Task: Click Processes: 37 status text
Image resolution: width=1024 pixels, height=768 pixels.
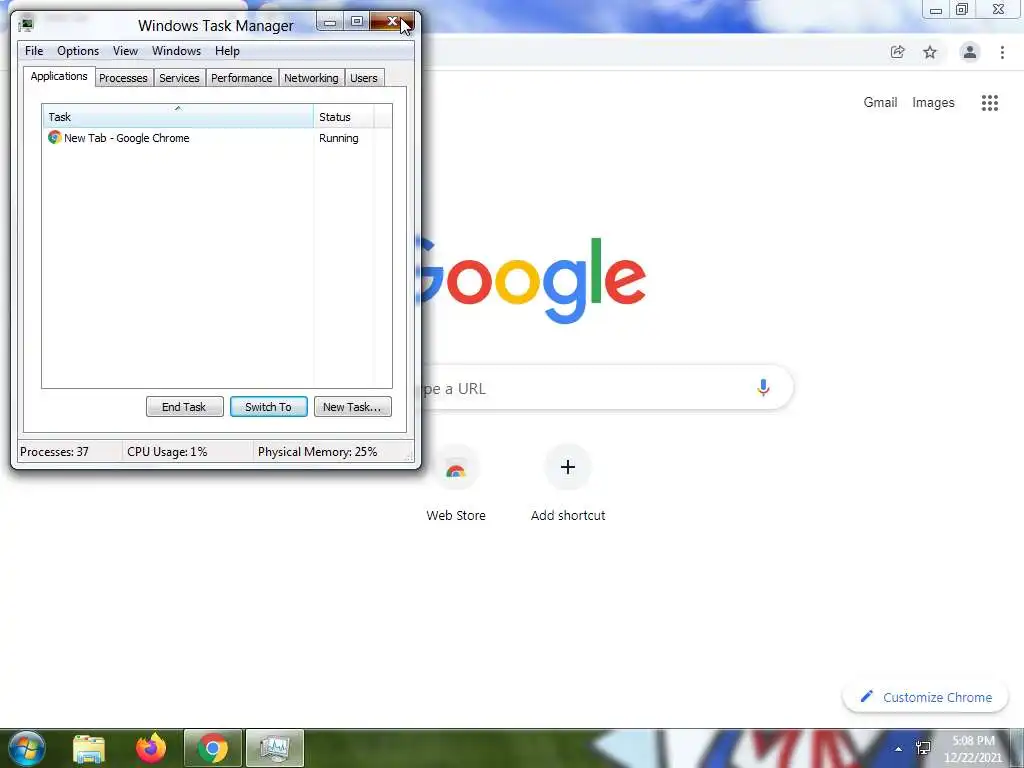Action: coord(54,452)
